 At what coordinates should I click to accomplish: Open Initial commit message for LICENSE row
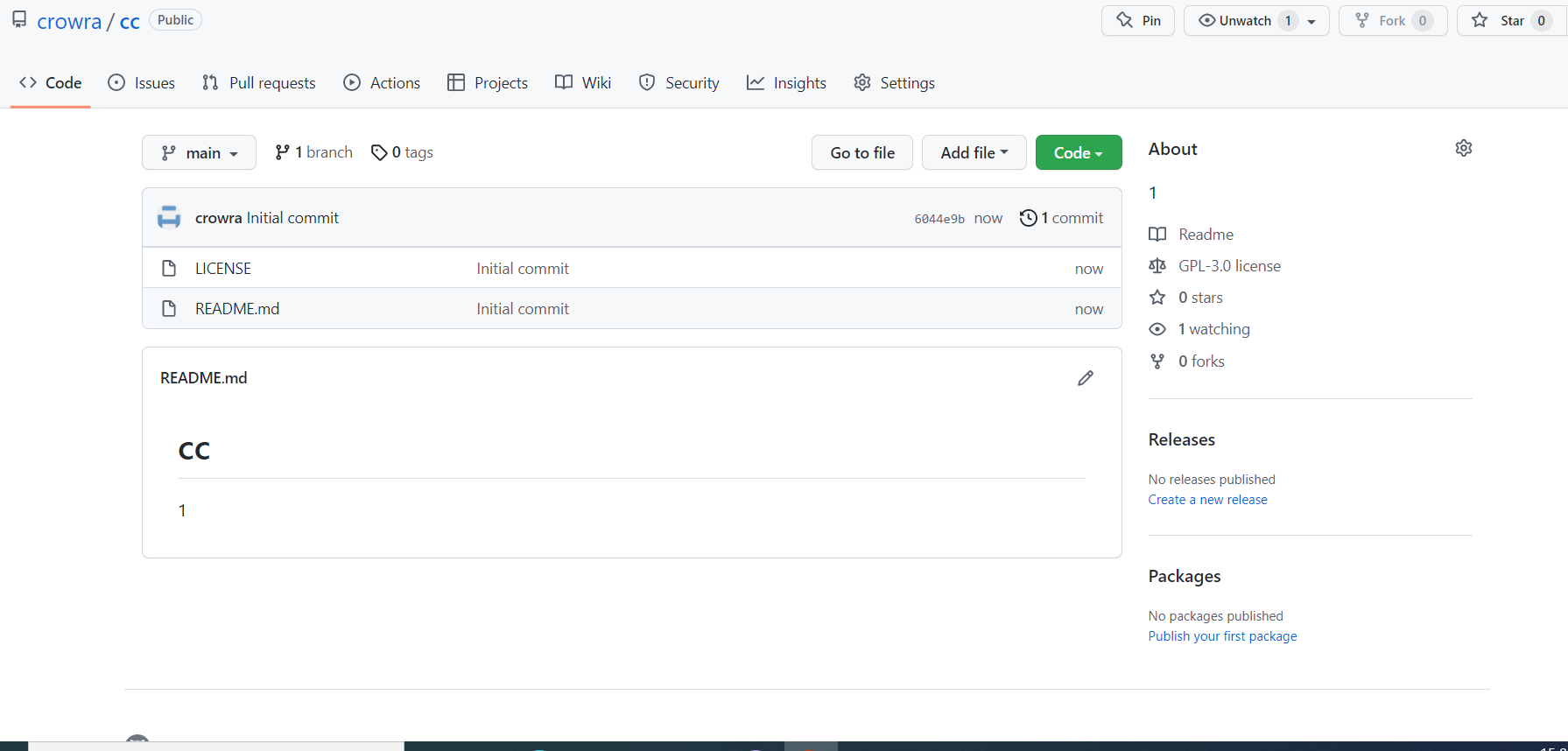[523, 269]
